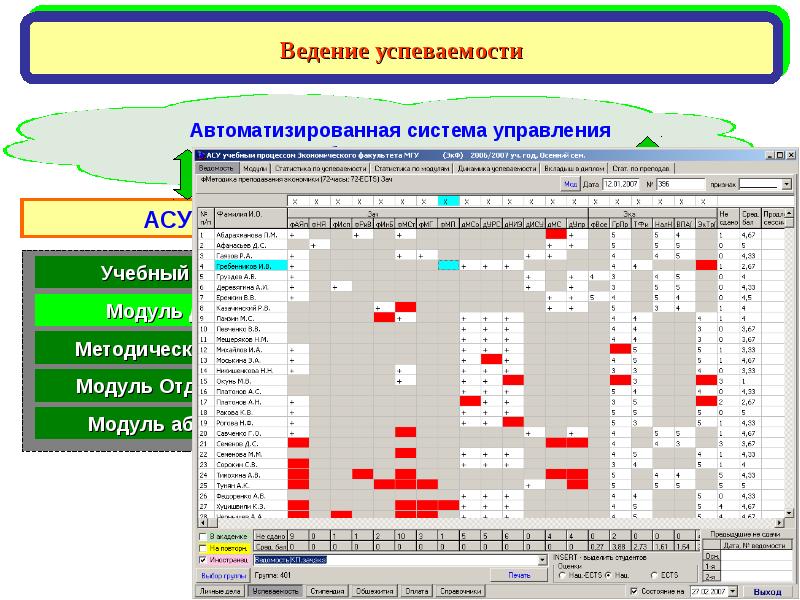This screenshot has width=800, height=600.
Task: Click the highlighted cyan X column marker
Action: click(446, 201)
